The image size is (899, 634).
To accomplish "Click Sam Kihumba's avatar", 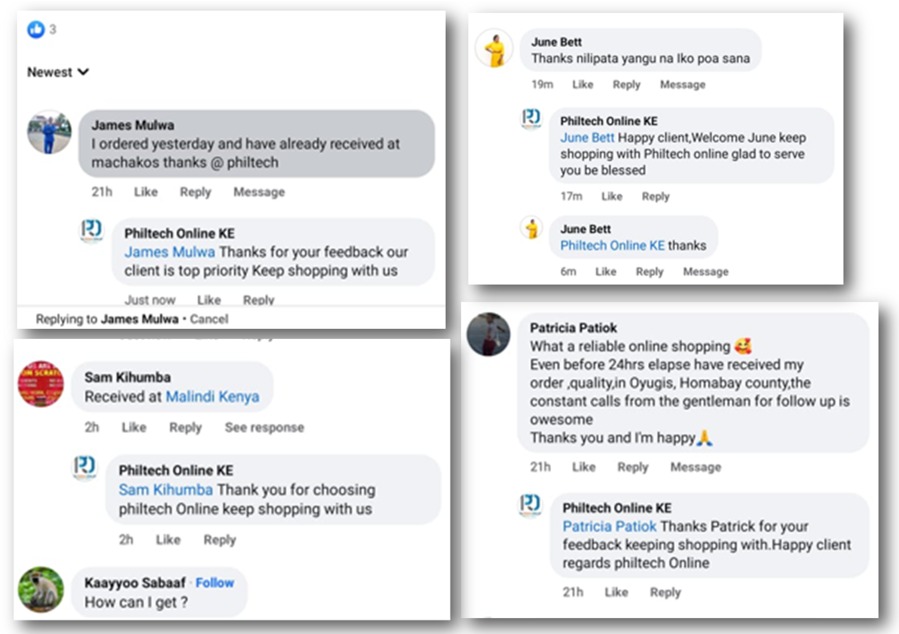I will pyautogui.click(x=41, y=383).
